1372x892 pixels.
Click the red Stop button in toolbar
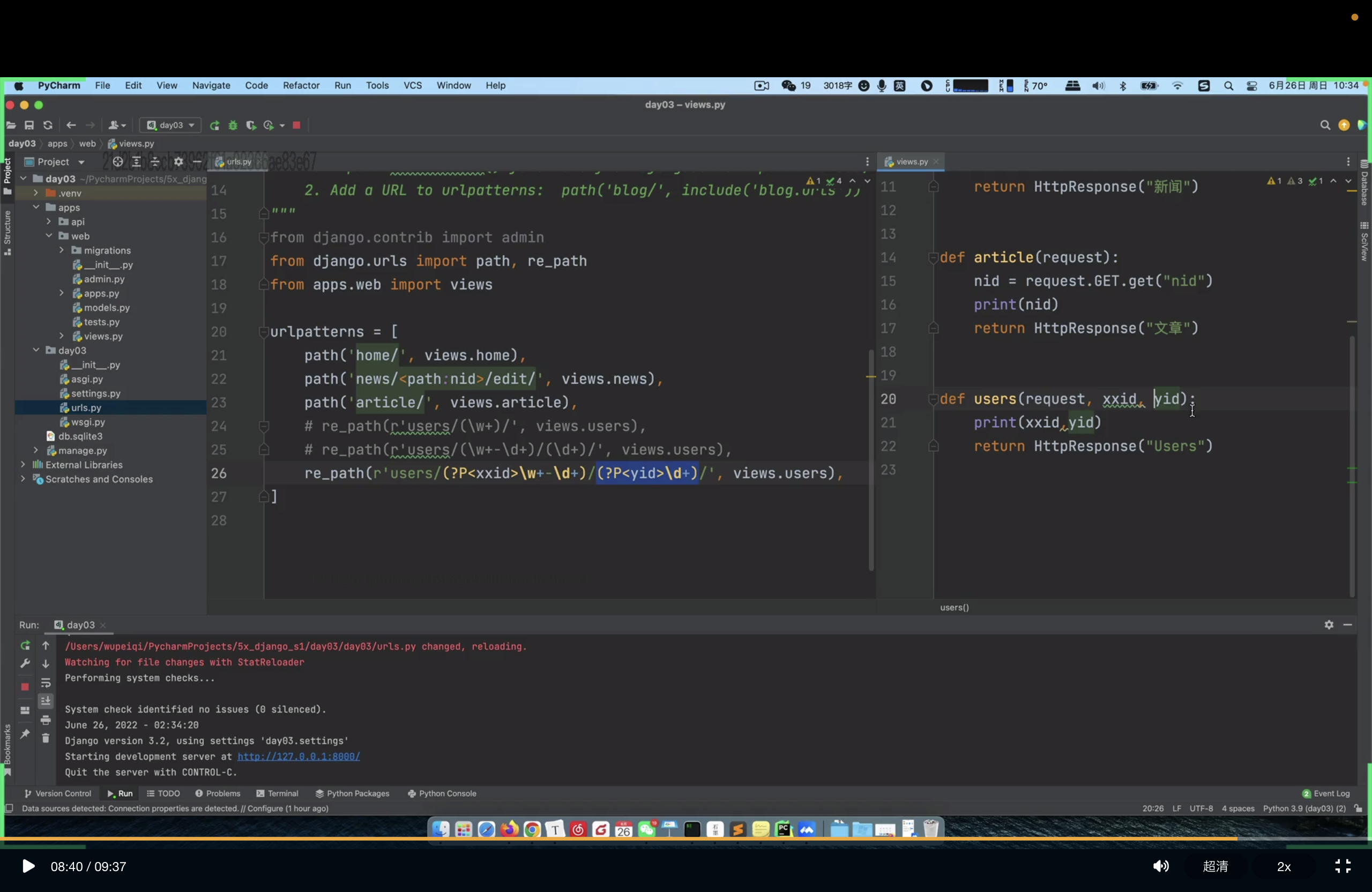tap(296, 125)
